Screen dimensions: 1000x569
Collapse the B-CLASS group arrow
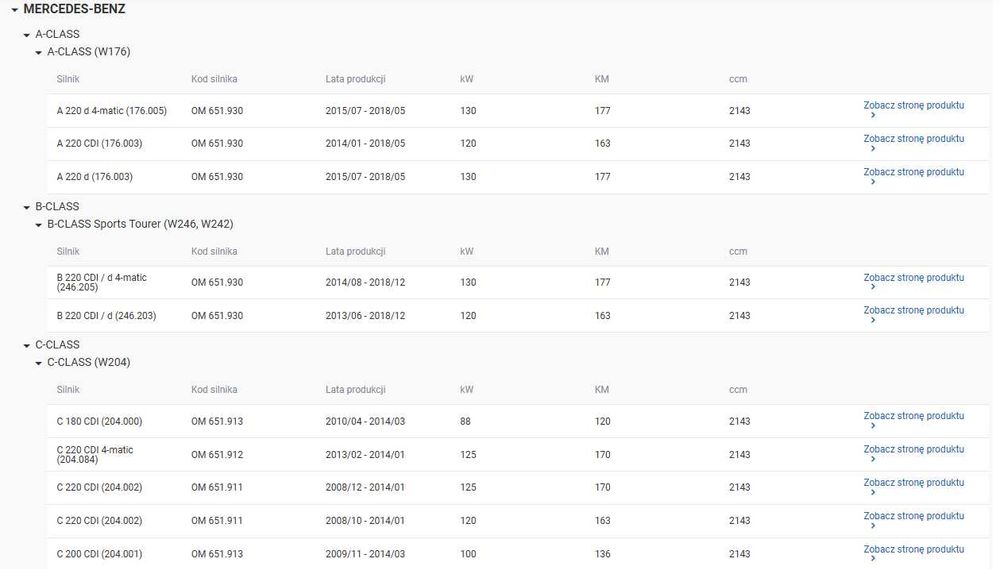pyautogui.click(x=27, y=207)
